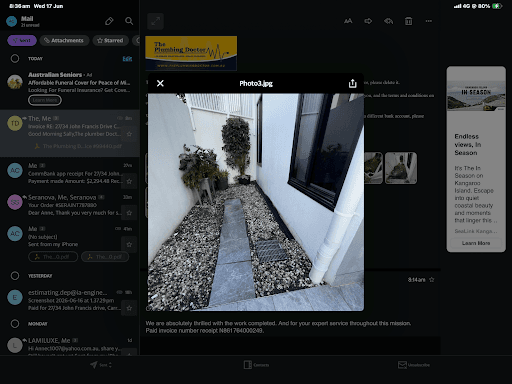512x384 pixels.
Task: Open the The, Me invoice email
Action: point(70,133)
